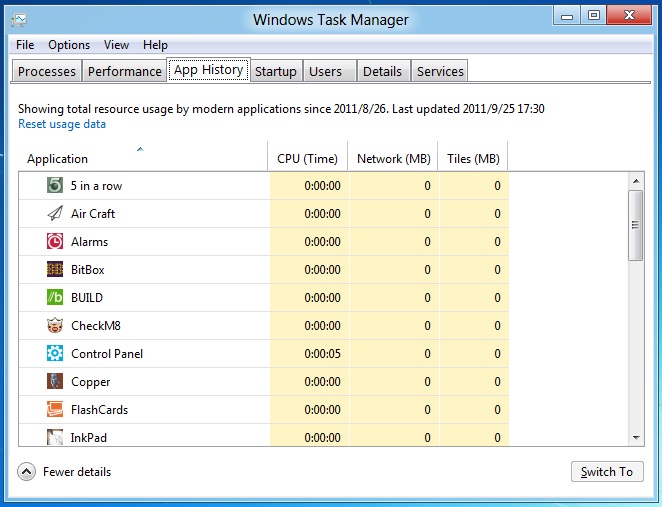This screenshot has width=662, height=507.
Task: Click the BitBox app icon
Action: pyautogui.click(x=55, y=269)
